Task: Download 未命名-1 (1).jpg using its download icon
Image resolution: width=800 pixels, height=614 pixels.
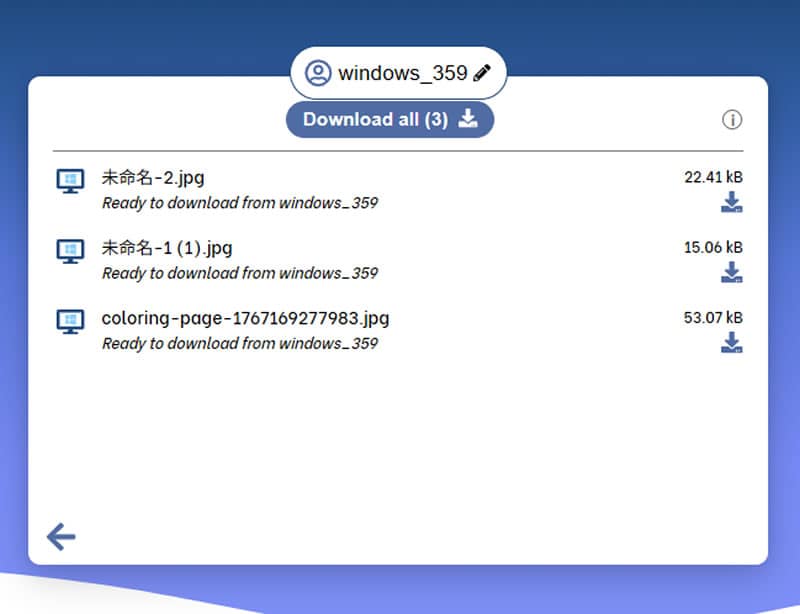Action: 732,273
